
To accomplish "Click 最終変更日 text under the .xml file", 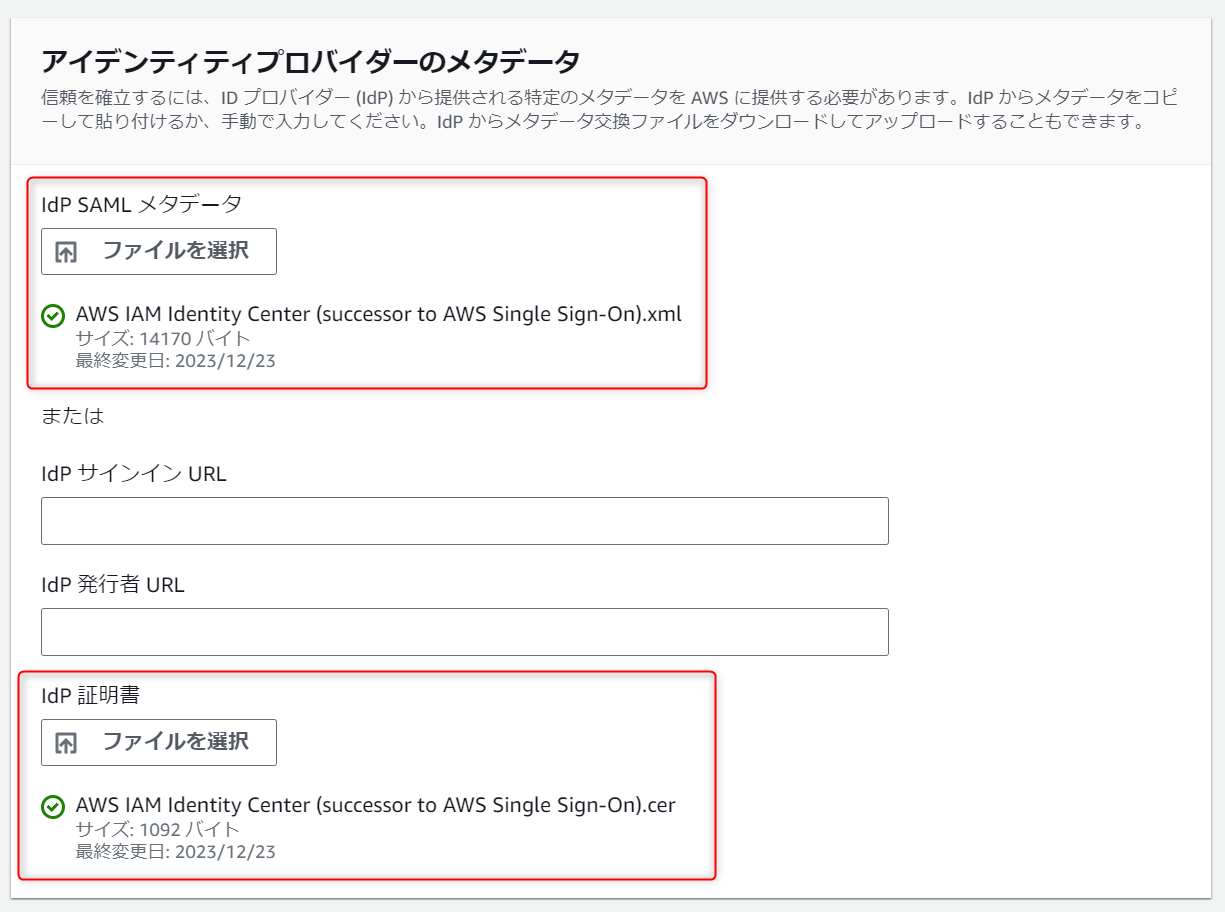I will click(176, 361).
